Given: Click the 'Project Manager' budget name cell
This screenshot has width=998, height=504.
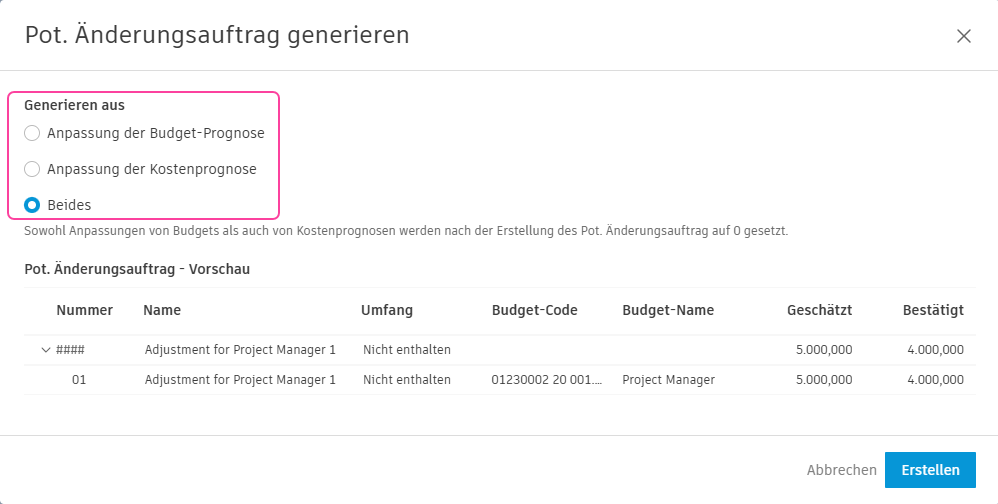Looking at the screenshot, I should [668, 380].
